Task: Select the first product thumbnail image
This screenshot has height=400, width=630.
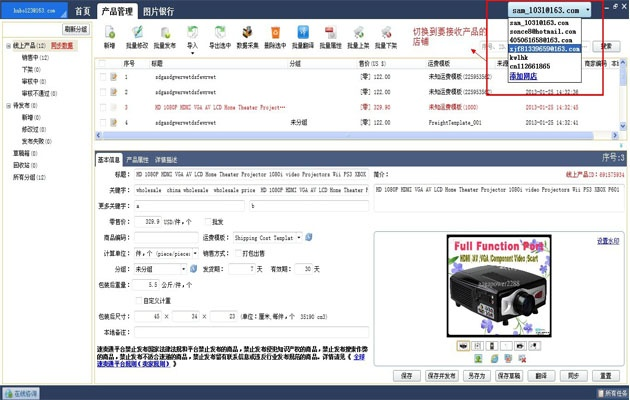Action: click(x=463, y=346)
